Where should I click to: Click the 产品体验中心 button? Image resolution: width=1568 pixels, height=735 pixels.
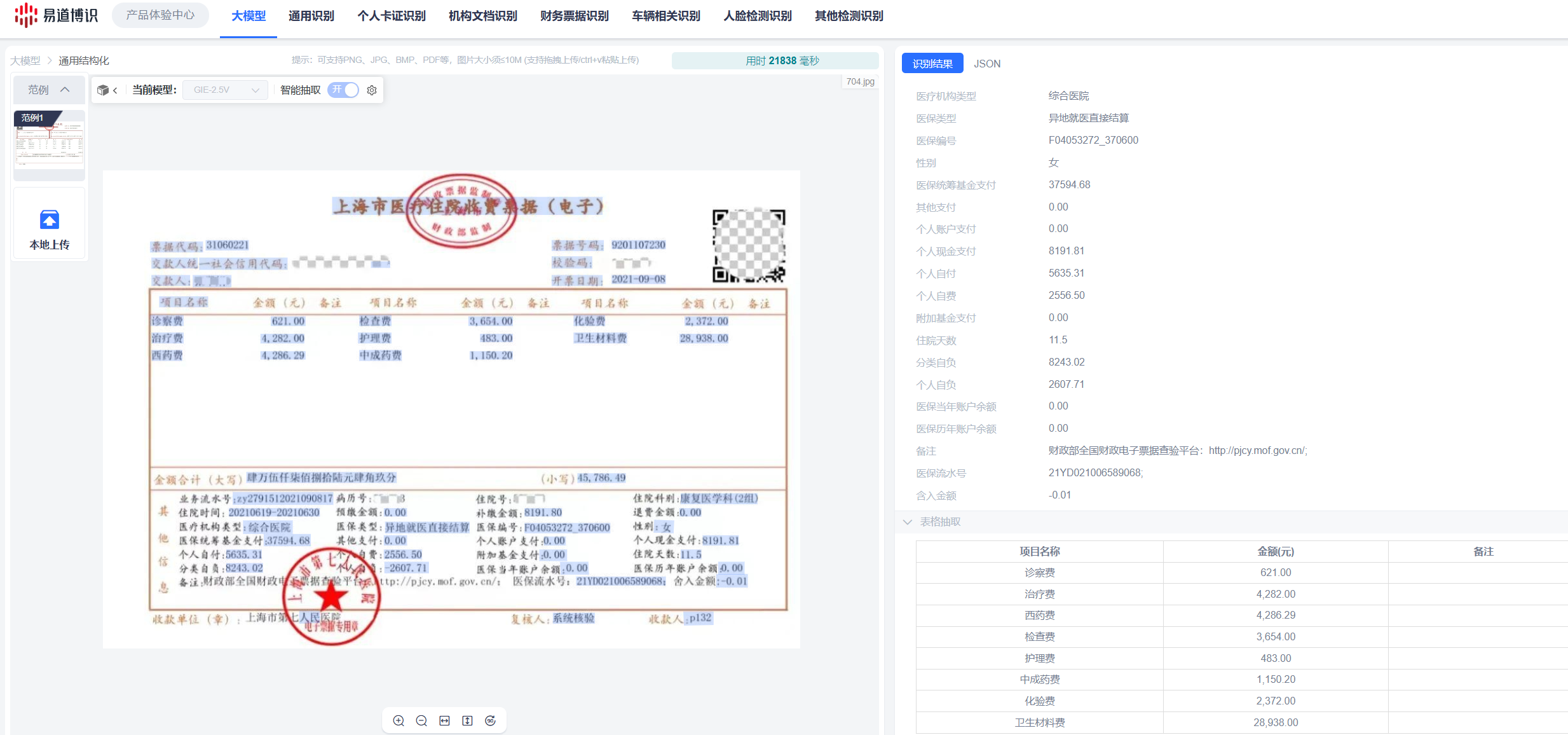(160, 15)
